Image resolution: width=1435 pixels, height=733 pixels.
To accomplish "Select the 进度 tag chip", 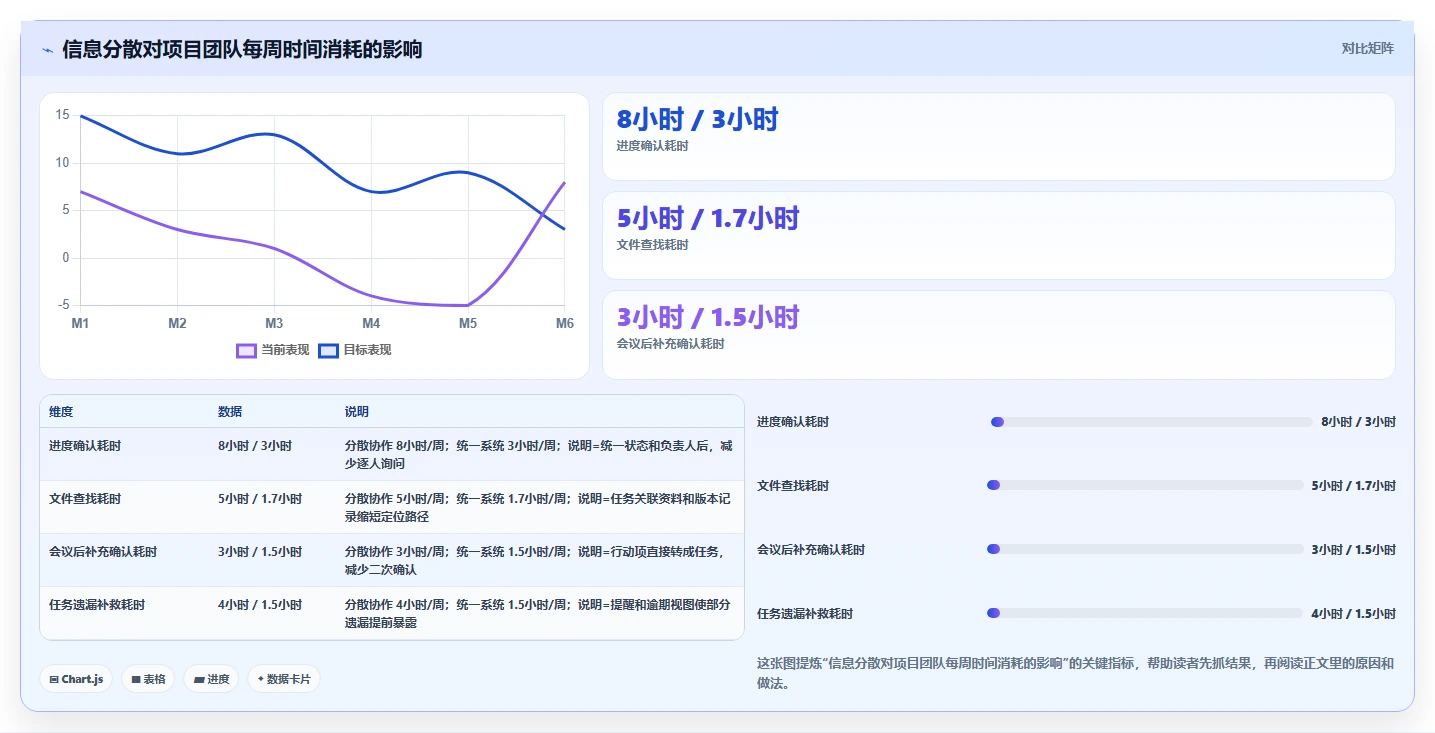I will point(211,679).
